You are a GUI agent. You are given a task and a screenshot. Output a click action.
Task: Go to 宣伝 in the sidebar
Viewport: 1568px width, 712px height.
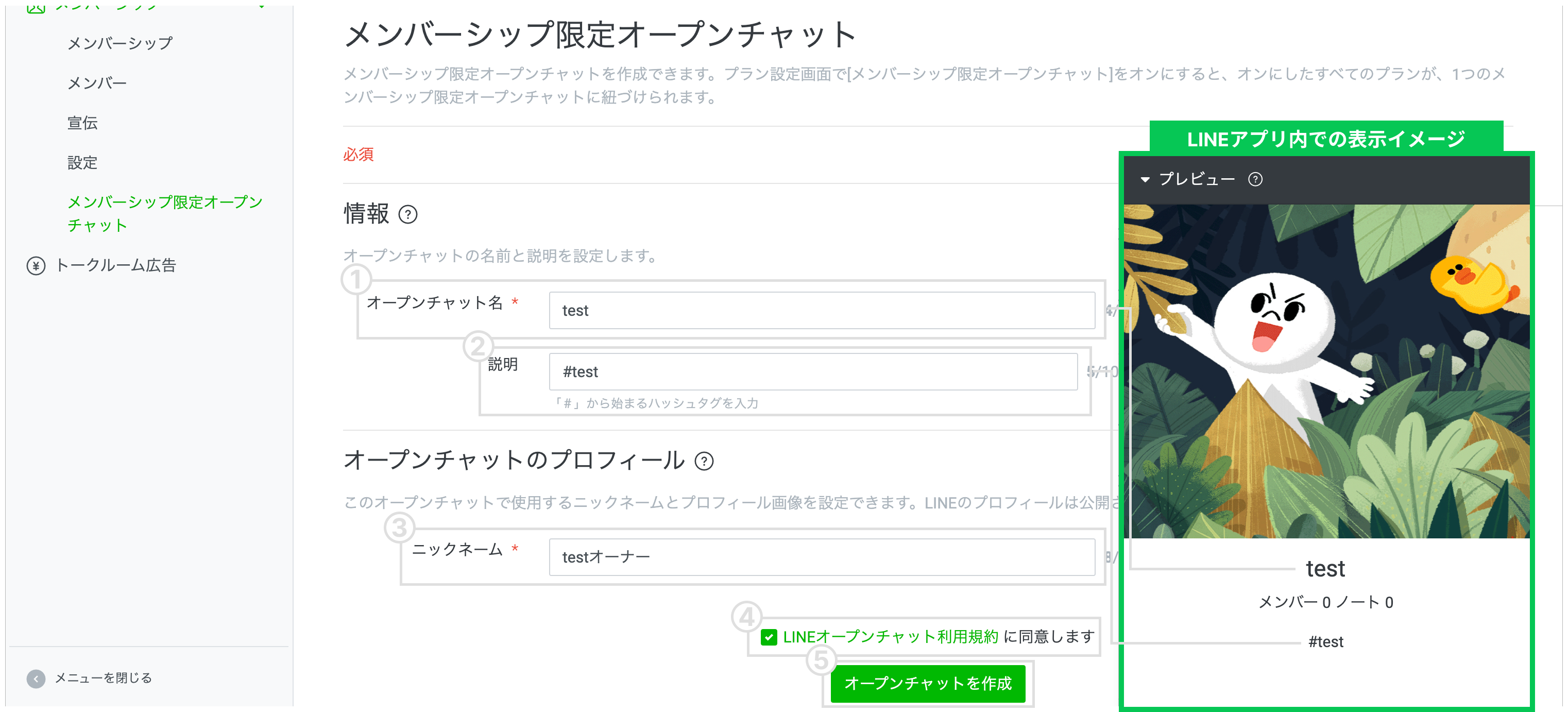tap(82, 123)
